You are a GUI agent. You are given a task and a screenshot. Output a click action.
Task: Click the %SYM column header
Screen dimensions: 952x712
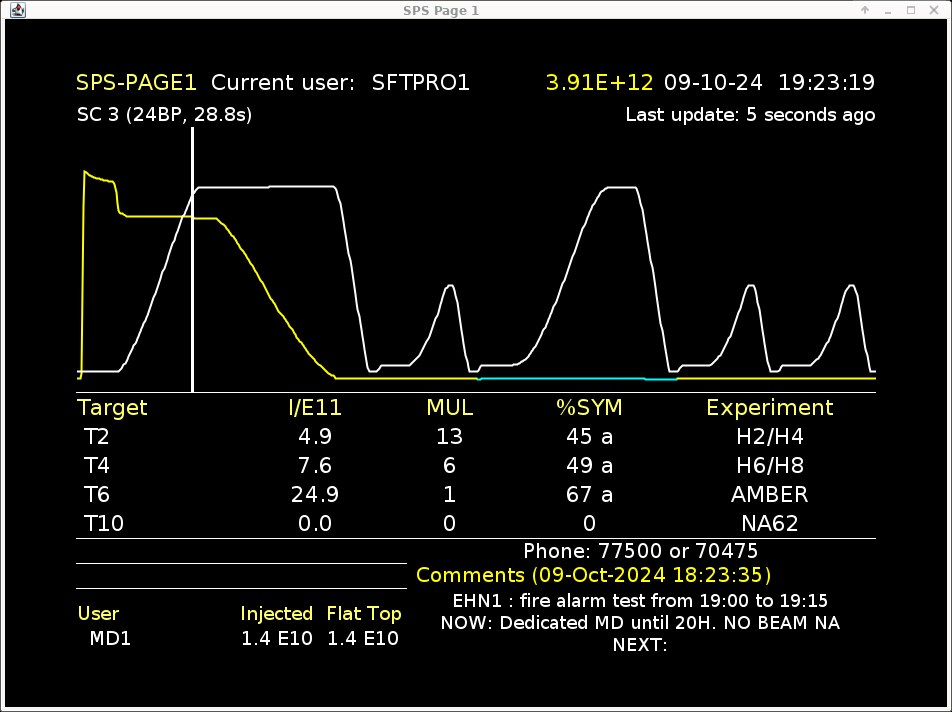click(589, 408)
